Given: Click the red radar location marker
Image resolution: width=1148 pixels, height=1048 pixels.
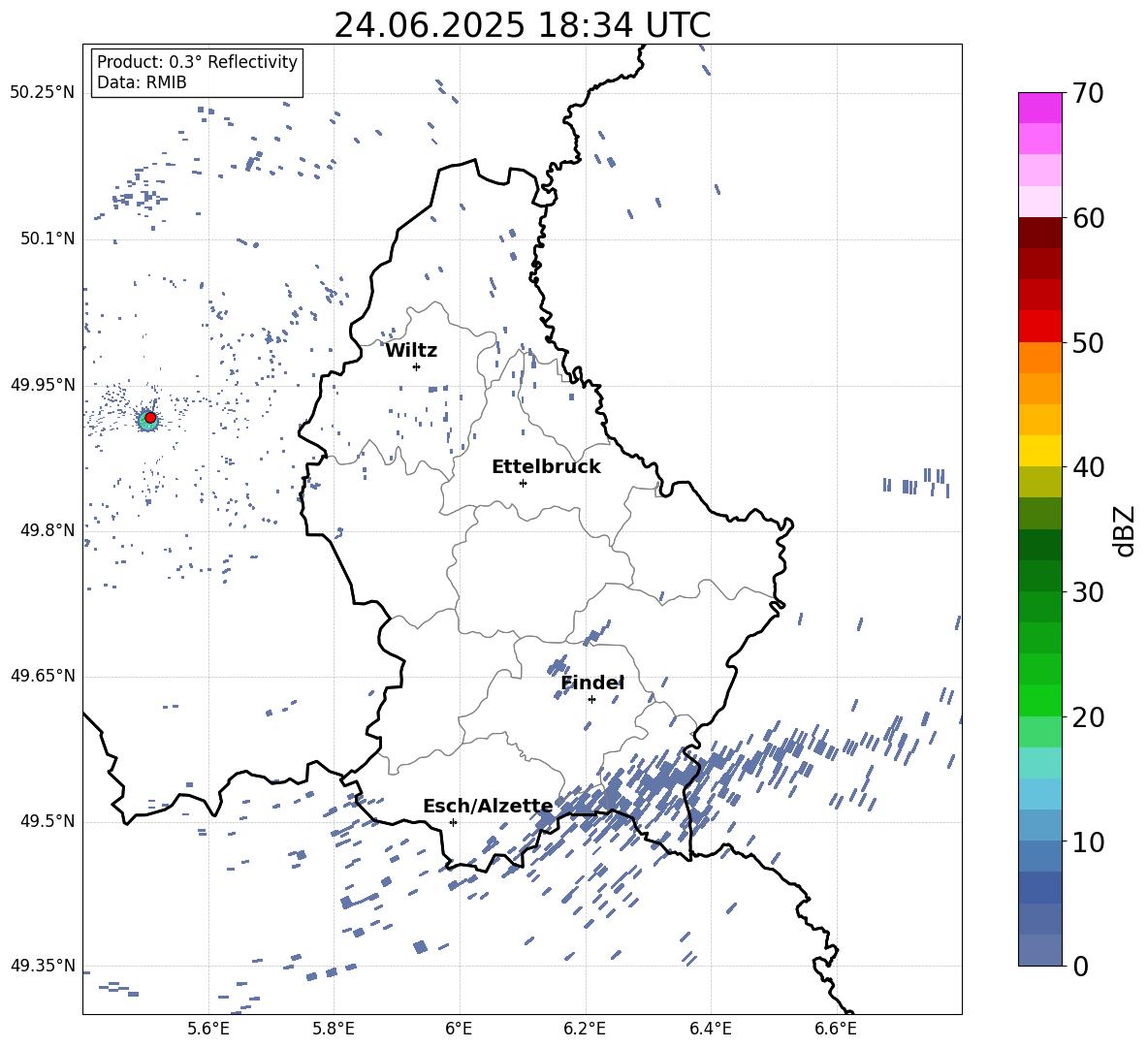Looking at the screenshot, I should pyautogui.click(x=150, y=418).
